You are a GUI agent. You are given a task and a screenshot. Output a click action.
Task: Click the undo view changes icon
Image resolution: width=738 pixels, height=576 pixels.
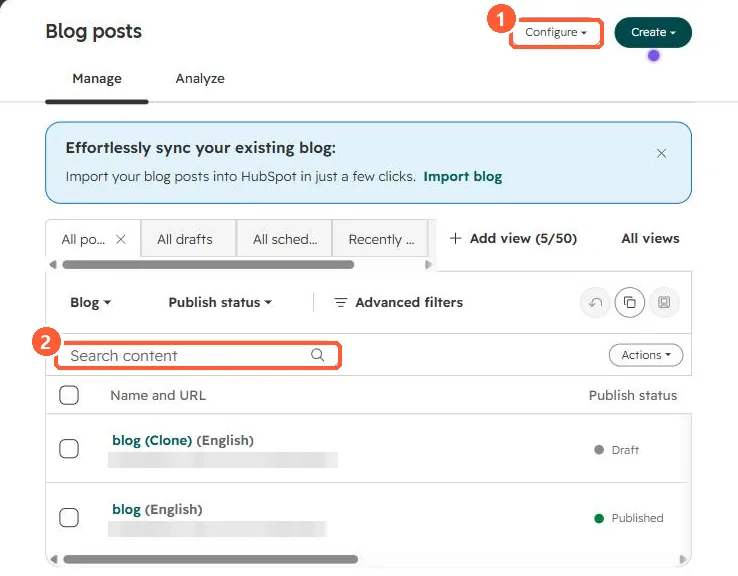595,302
